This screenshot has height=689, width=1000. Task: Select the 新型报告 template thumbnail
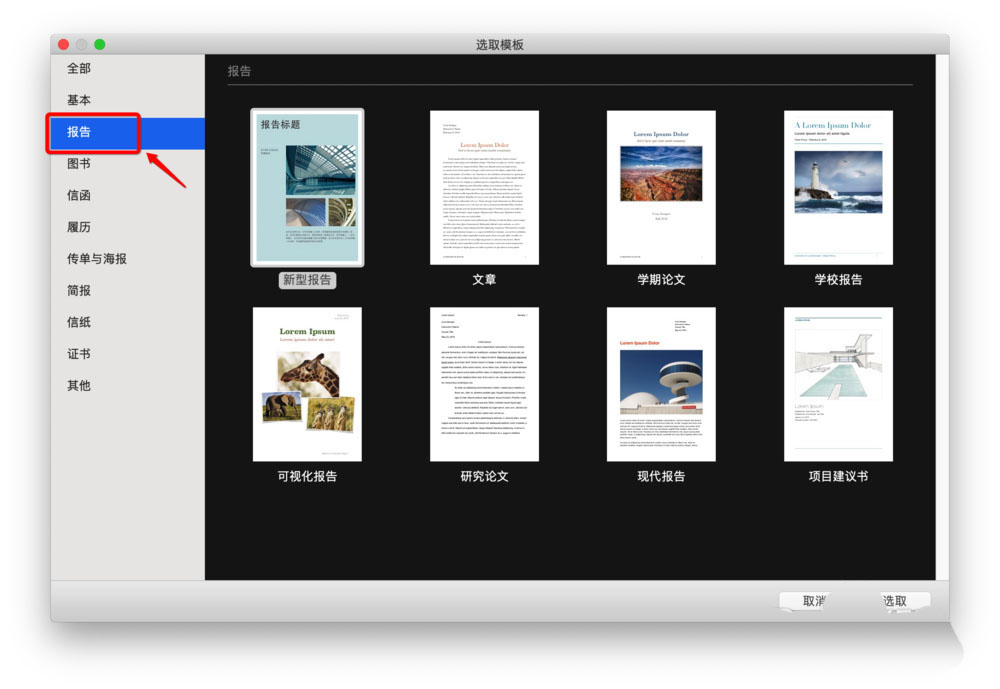pyautogui.click(x=307, y=188)
